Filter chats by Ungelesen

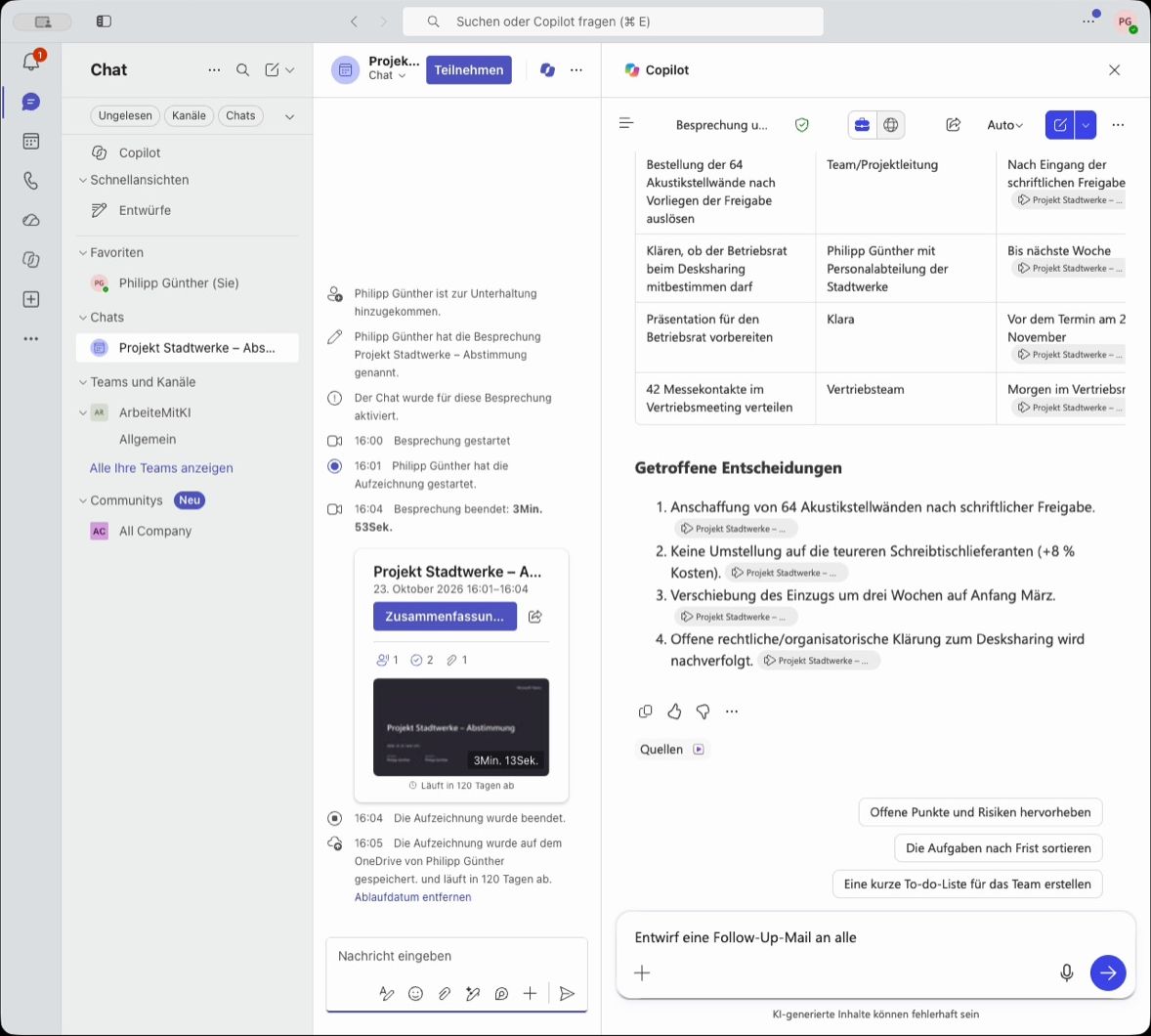click(125, 116)
